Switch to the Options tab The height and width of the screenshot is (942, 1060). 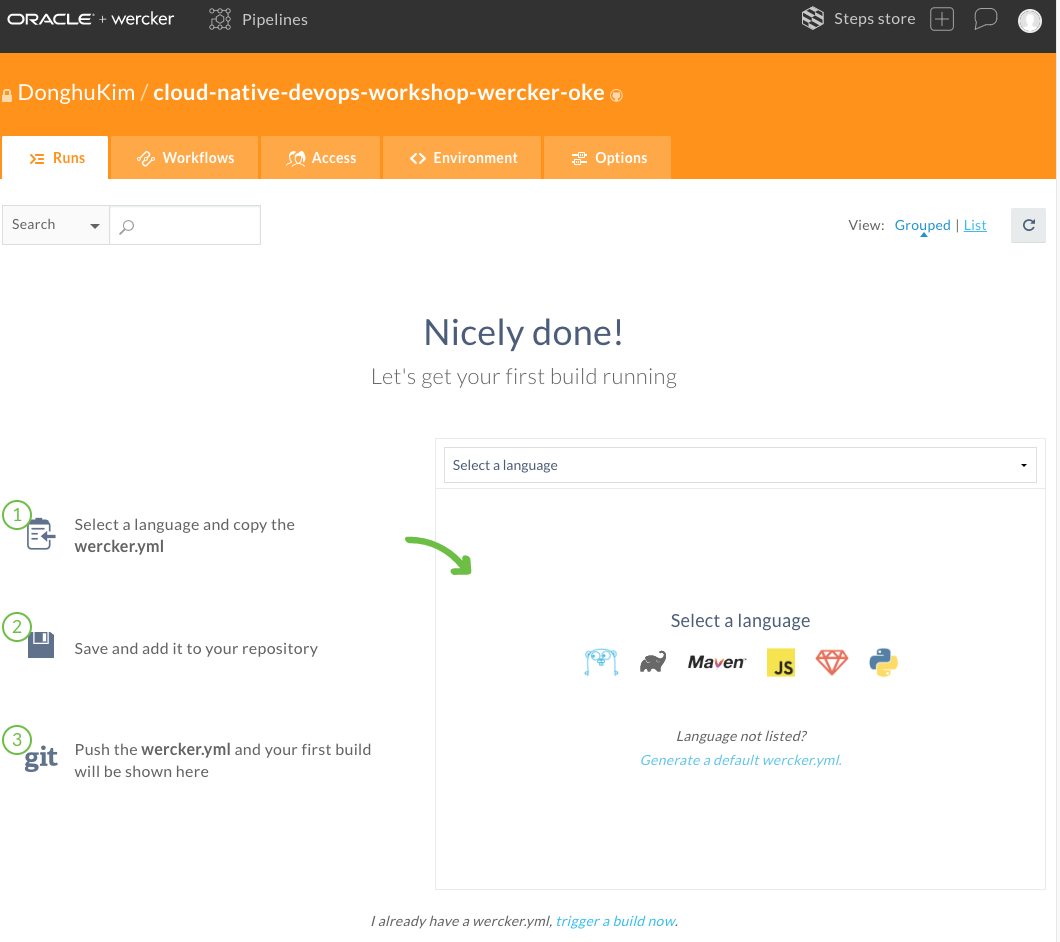608,158
